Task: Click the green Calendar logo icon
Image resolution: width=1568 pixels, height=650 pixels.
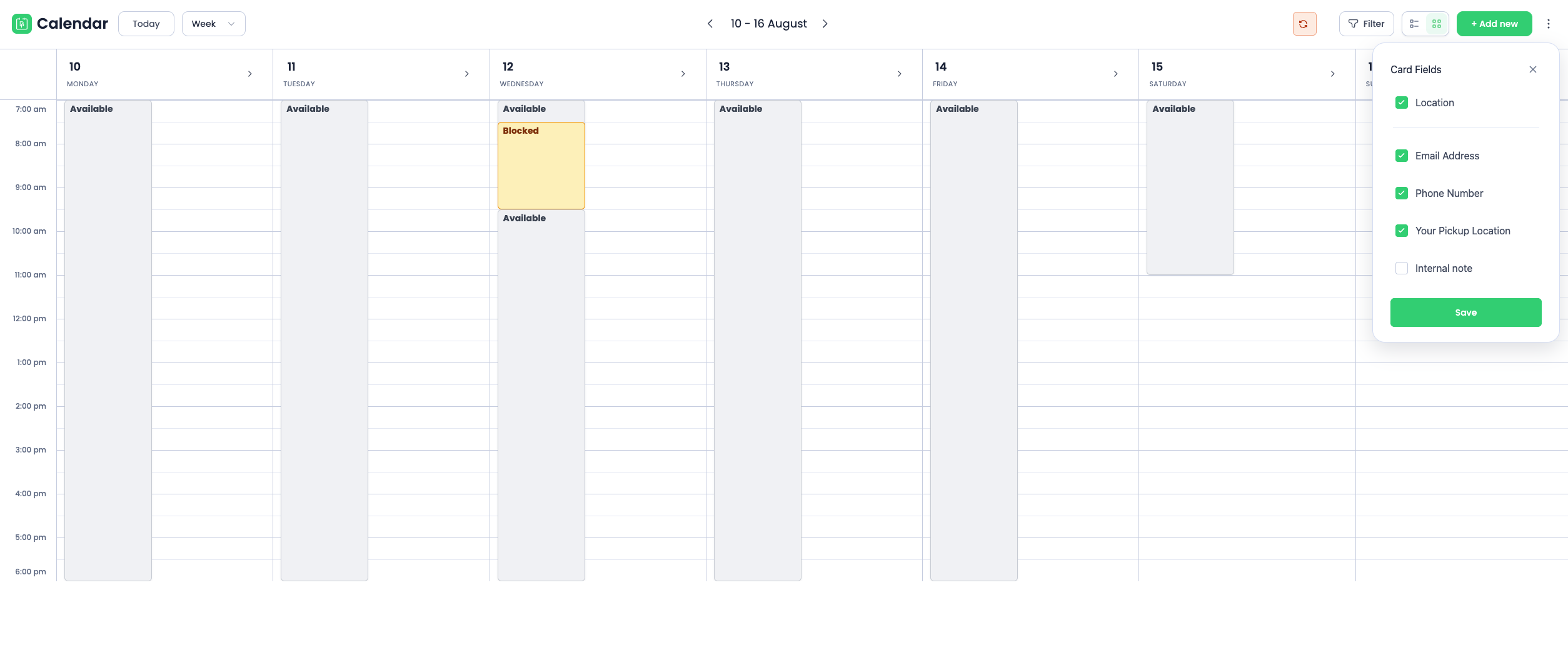Action: [x=22, y=24]
